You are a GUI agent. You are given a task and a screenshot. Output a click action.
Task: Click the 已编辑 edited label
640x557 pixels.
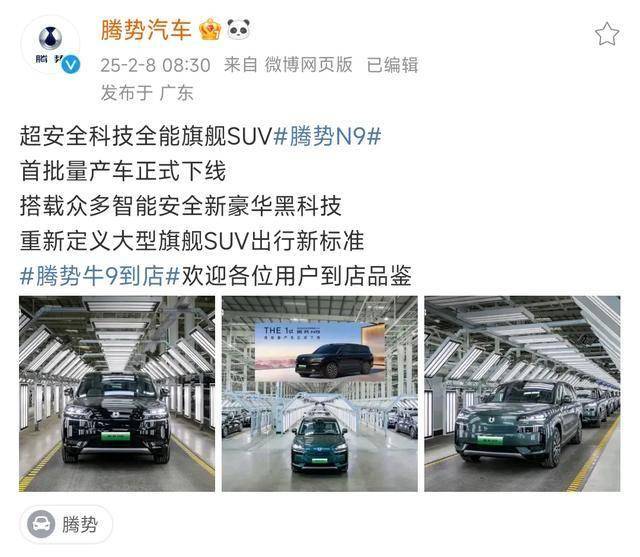[392, 65]
